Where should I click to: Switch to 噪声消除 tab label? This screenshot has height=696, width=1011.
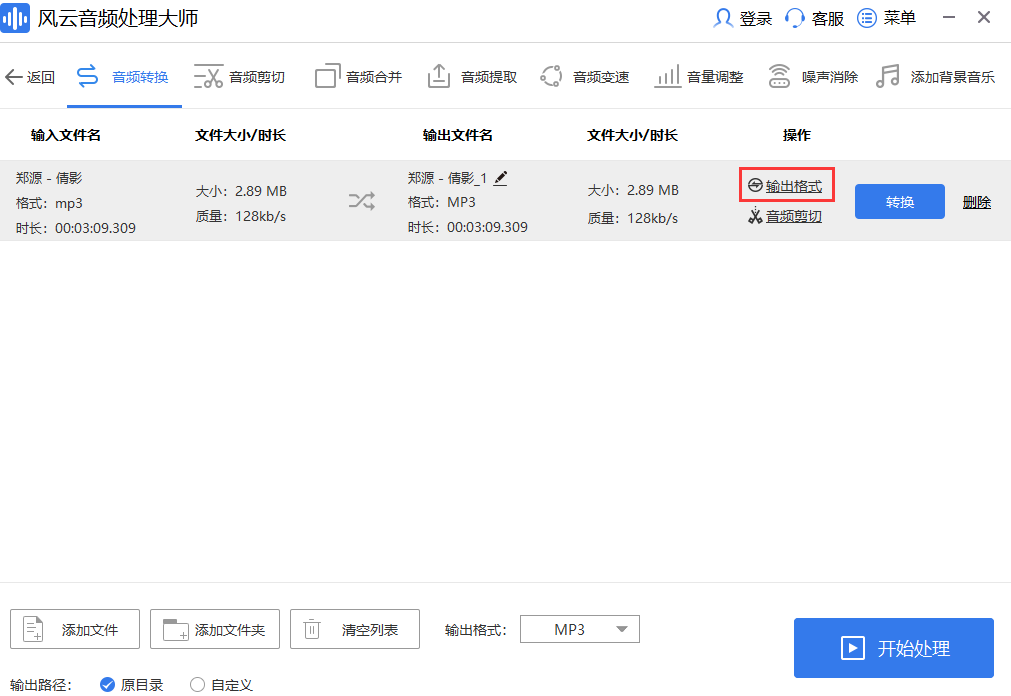coord(830,77)
